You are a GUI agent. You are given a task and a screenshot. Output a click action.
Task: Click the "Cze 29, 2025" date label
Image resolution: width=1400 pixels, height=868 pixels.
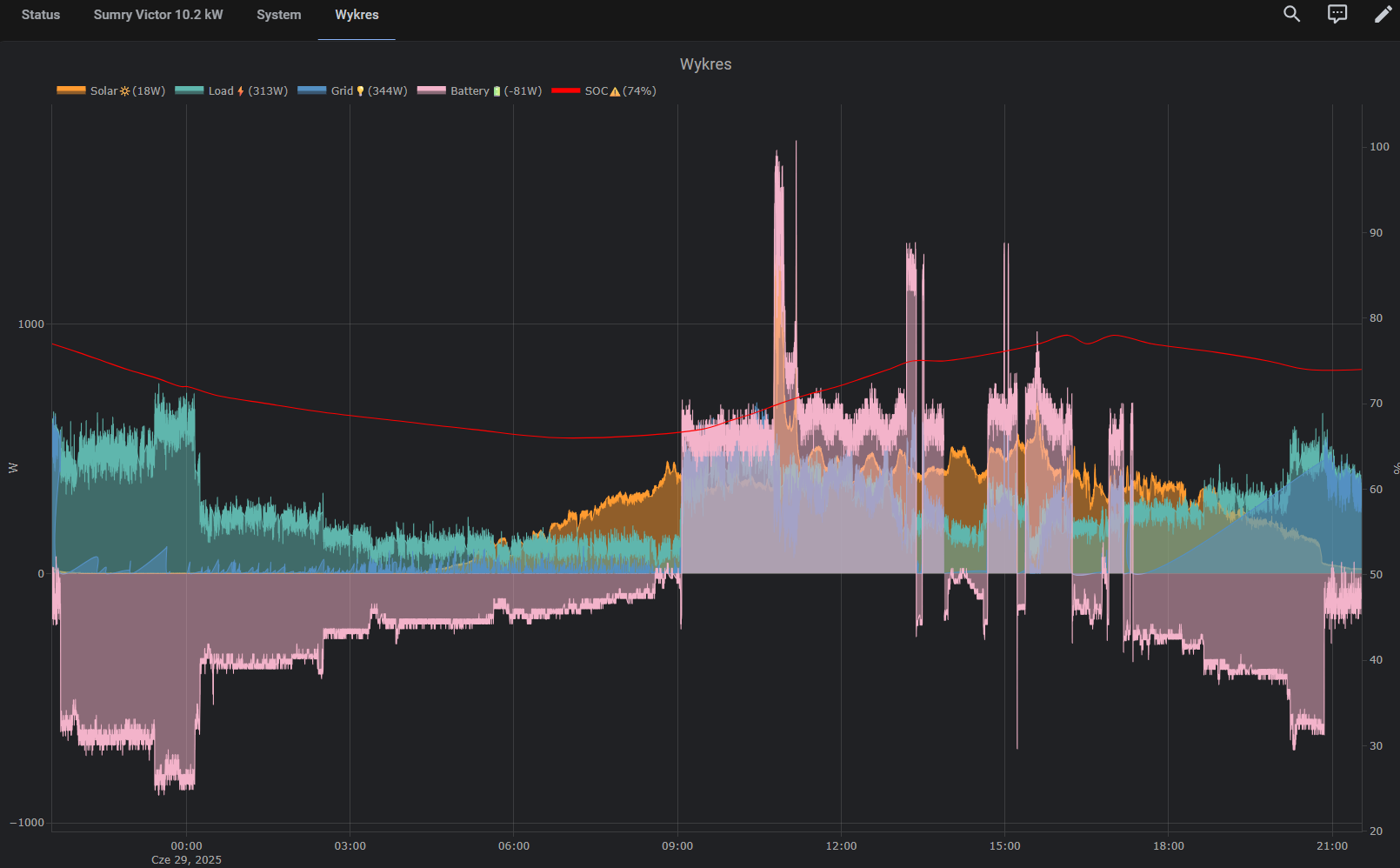(186, 860)
